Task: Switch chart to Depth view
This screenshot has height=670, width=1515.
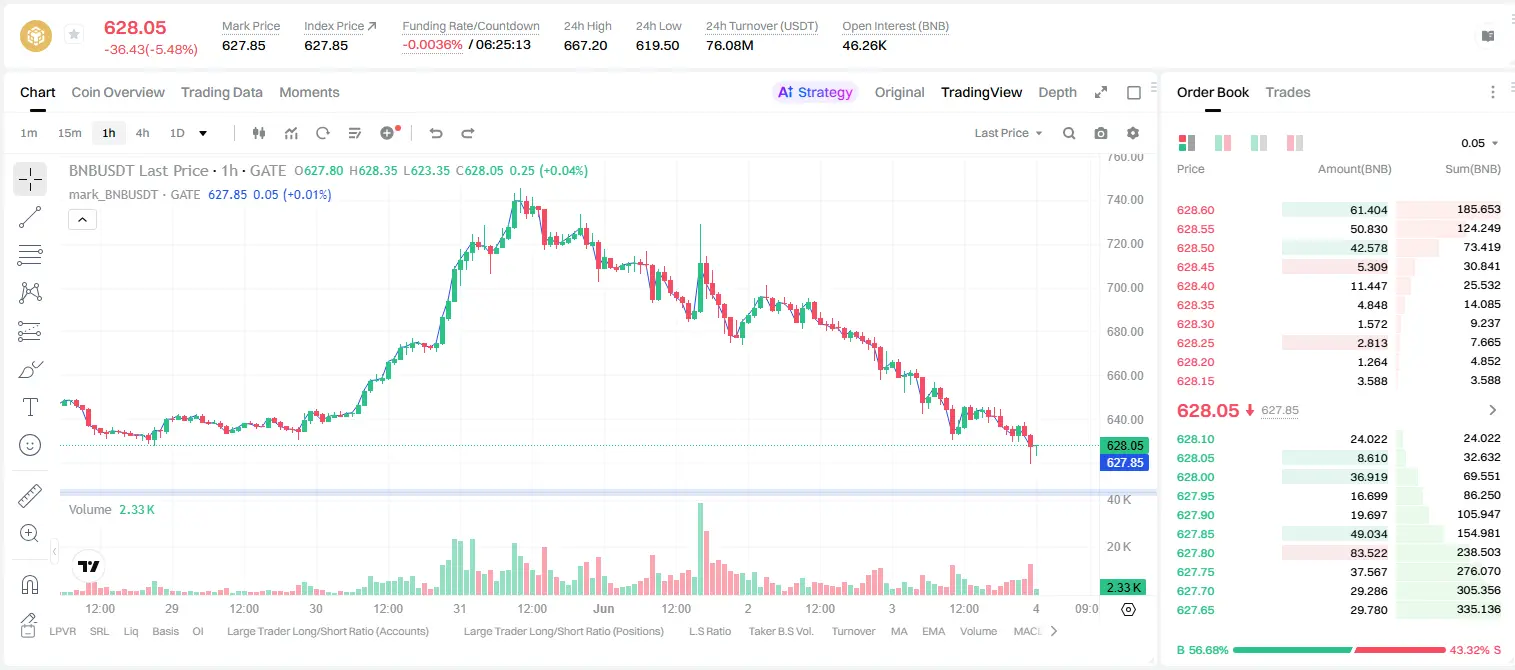Action: click(1057, 92)
